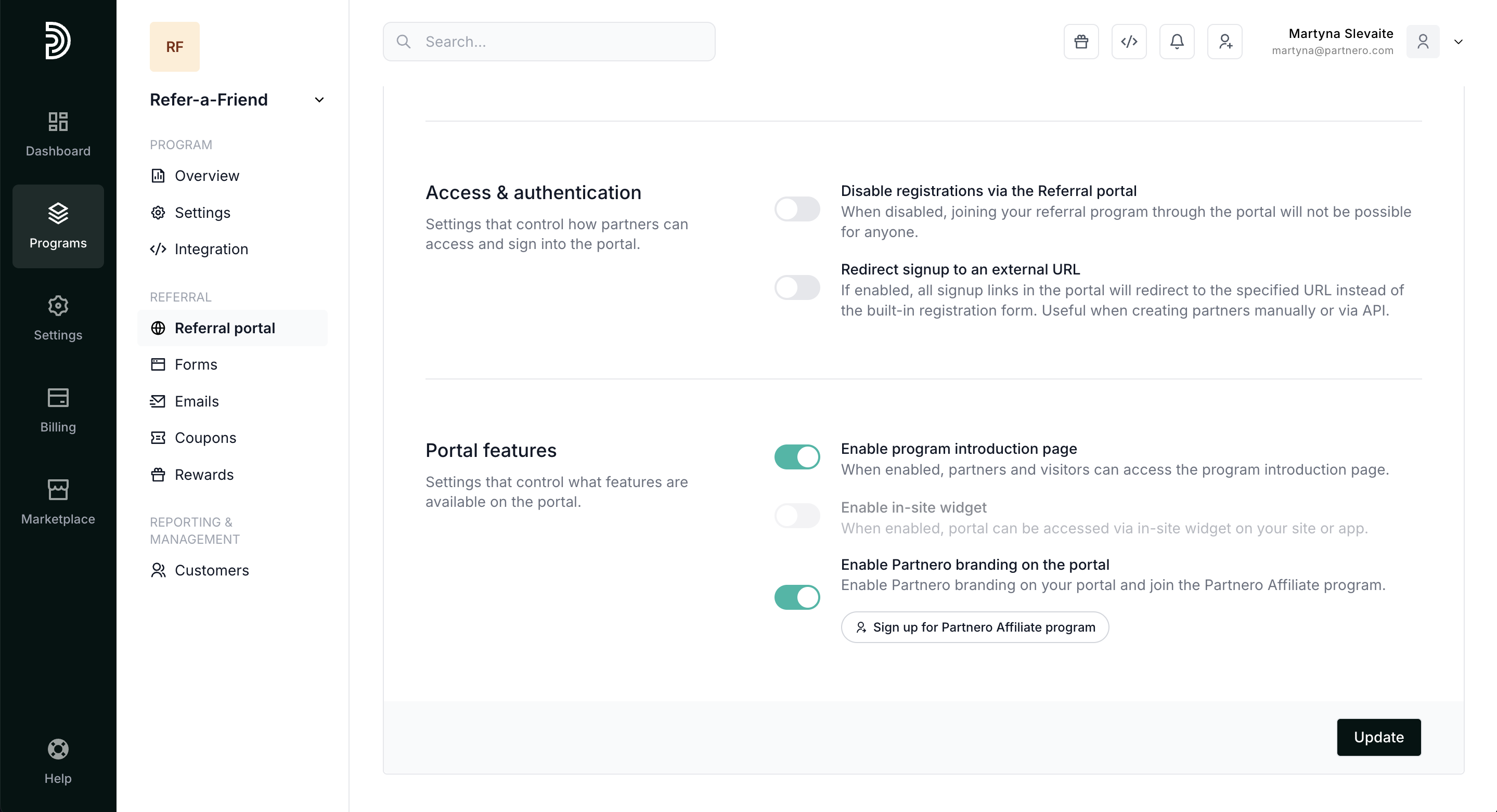1497x812 pixels.
Task: Click the Help lifebuoy icon
Action: [x=58, y=761]
